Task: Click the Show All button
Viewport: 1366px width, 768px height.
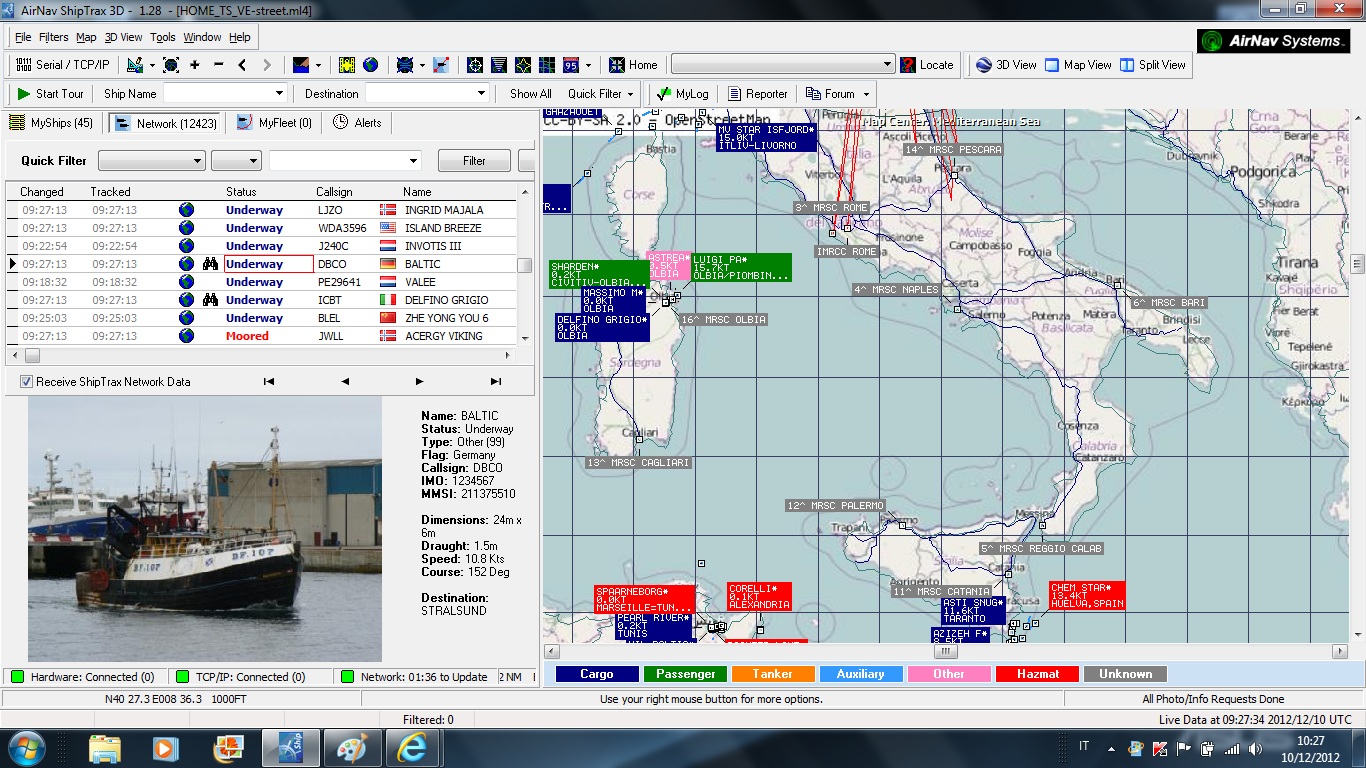Action: point(531,94)
